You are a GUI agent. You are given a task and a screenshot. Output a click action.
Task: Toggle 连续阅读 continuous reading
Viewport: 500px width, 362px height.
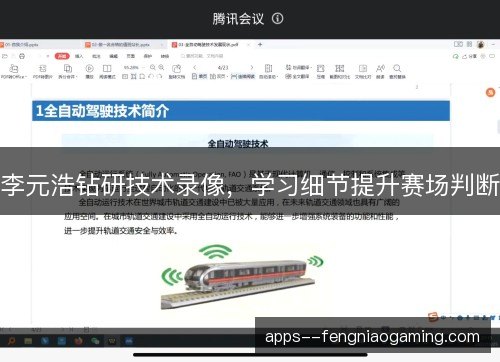(x=243, y=76)
